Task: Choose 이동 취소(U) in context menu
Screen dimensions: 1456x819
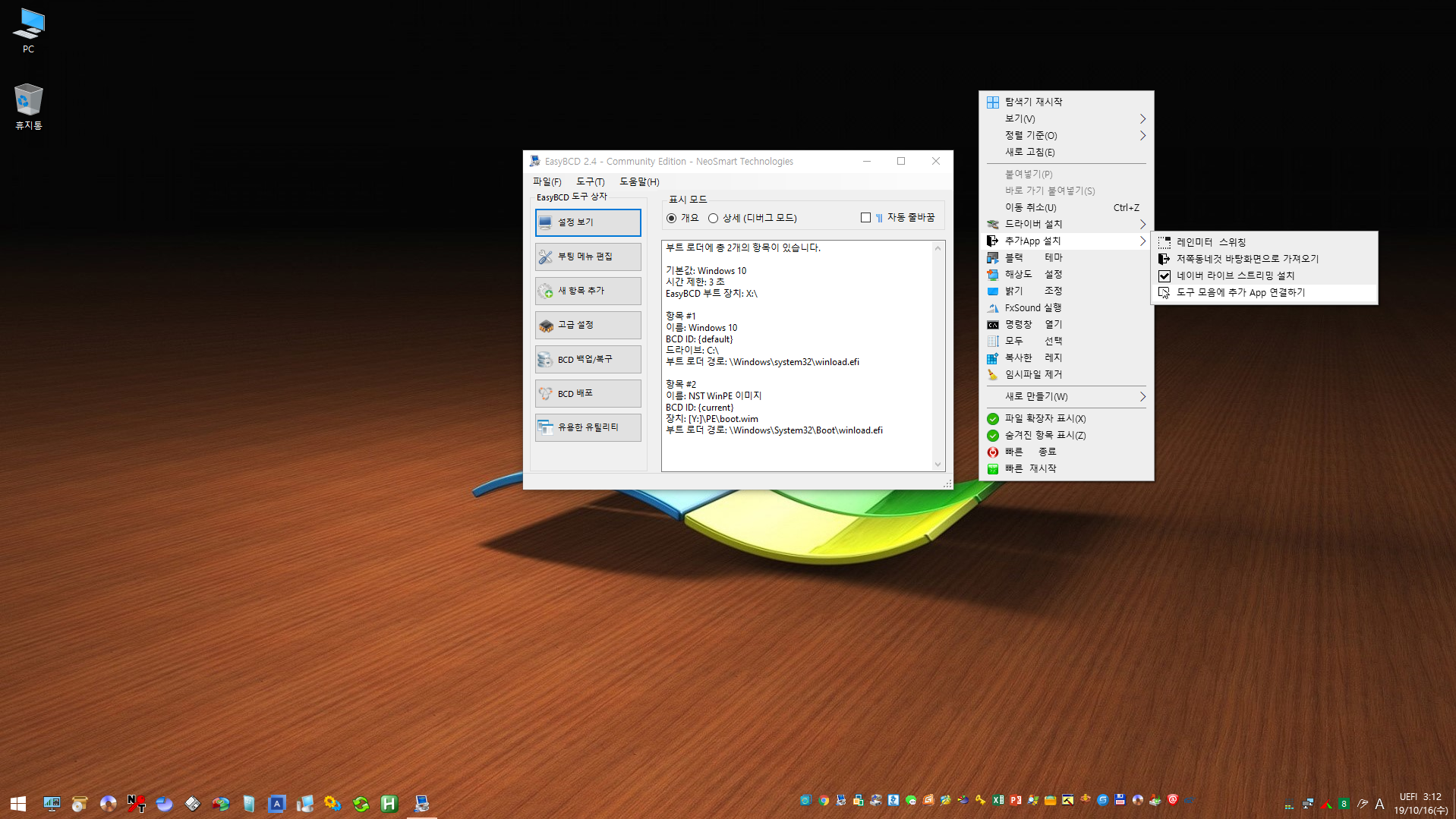Action: coord(1067,207)
